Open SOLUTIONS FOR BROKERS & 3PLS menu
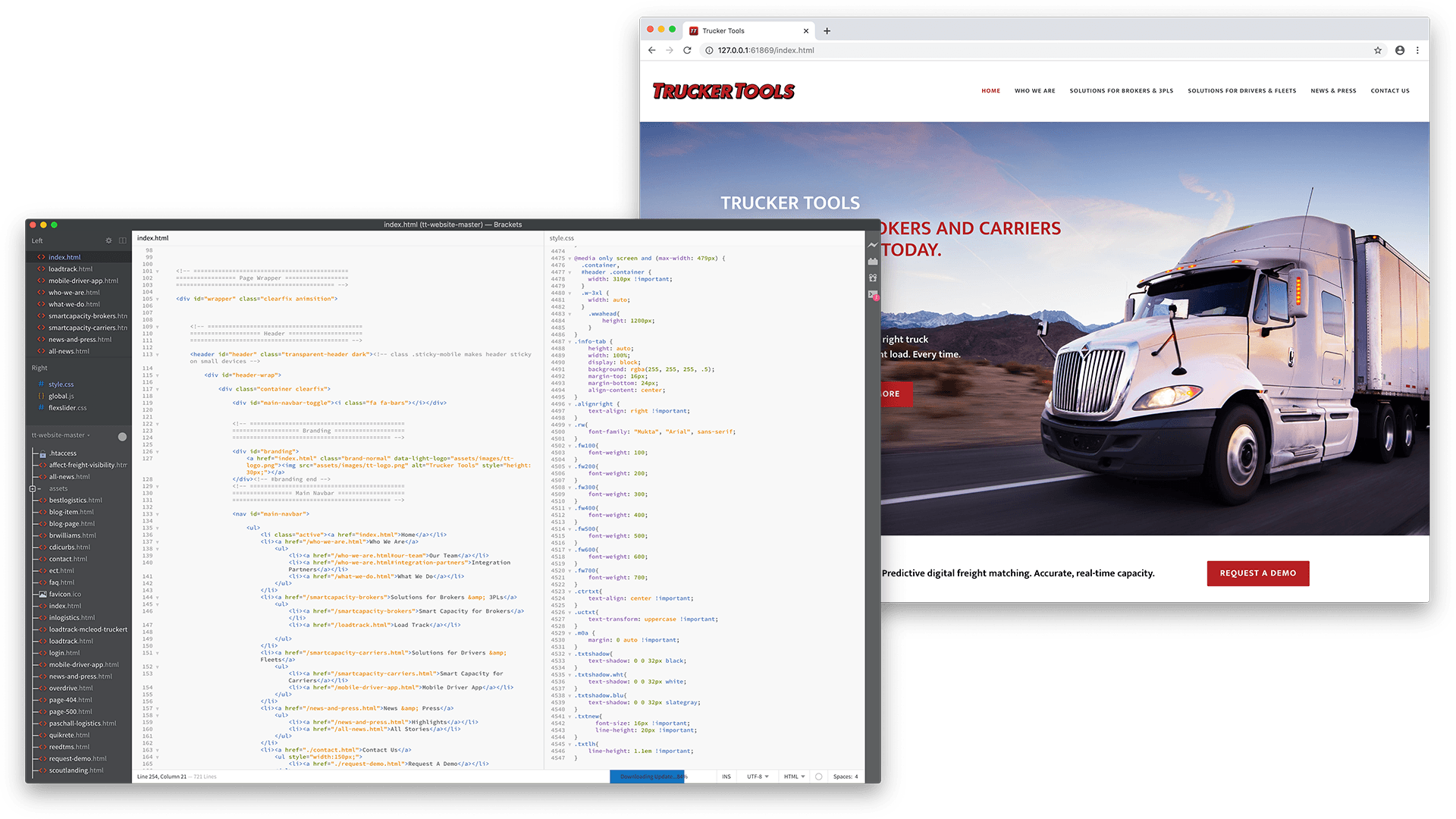Viewport: 1456px width, 819px height. click(x=1121, y=91)
